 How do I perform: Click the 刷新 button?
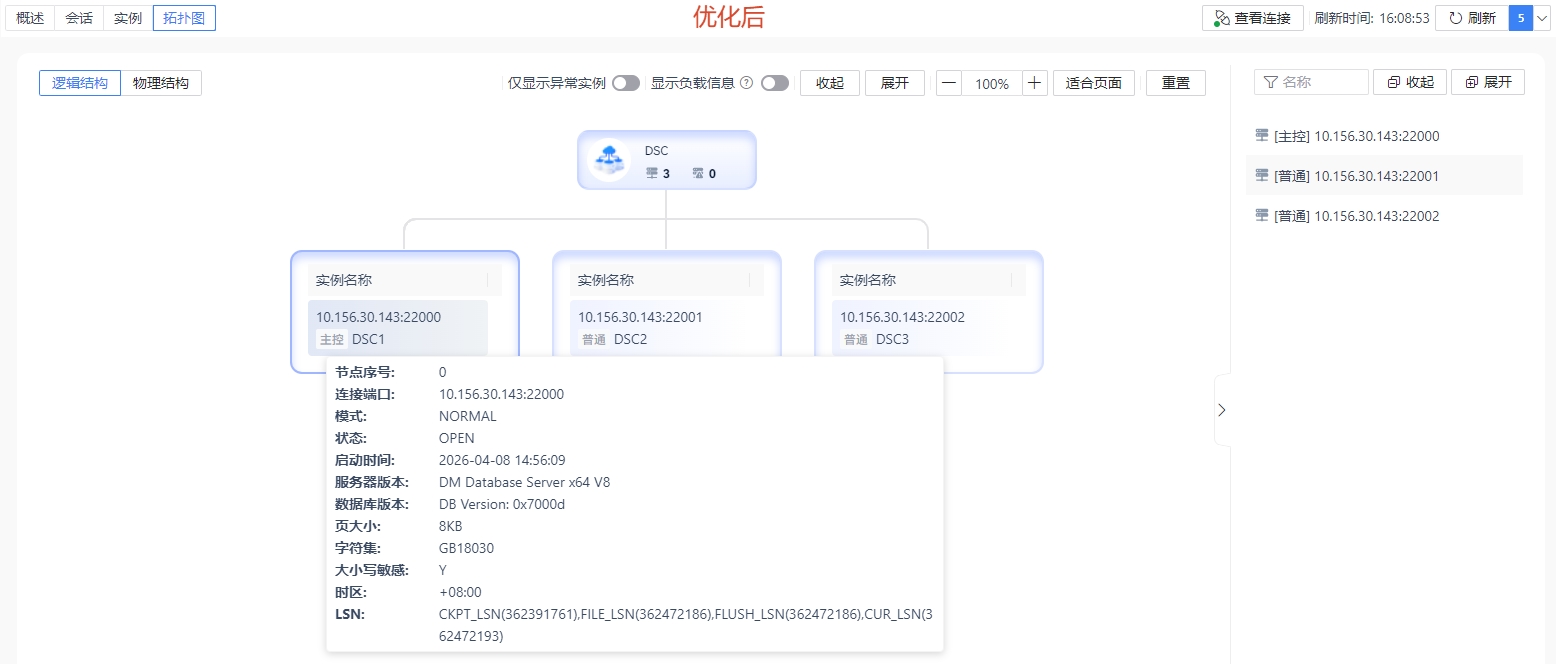tap(1472, 18)
